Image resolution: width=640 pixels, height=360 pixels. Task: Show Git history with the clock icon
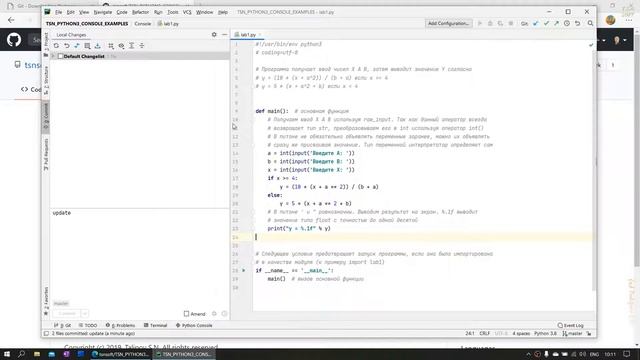567,24
